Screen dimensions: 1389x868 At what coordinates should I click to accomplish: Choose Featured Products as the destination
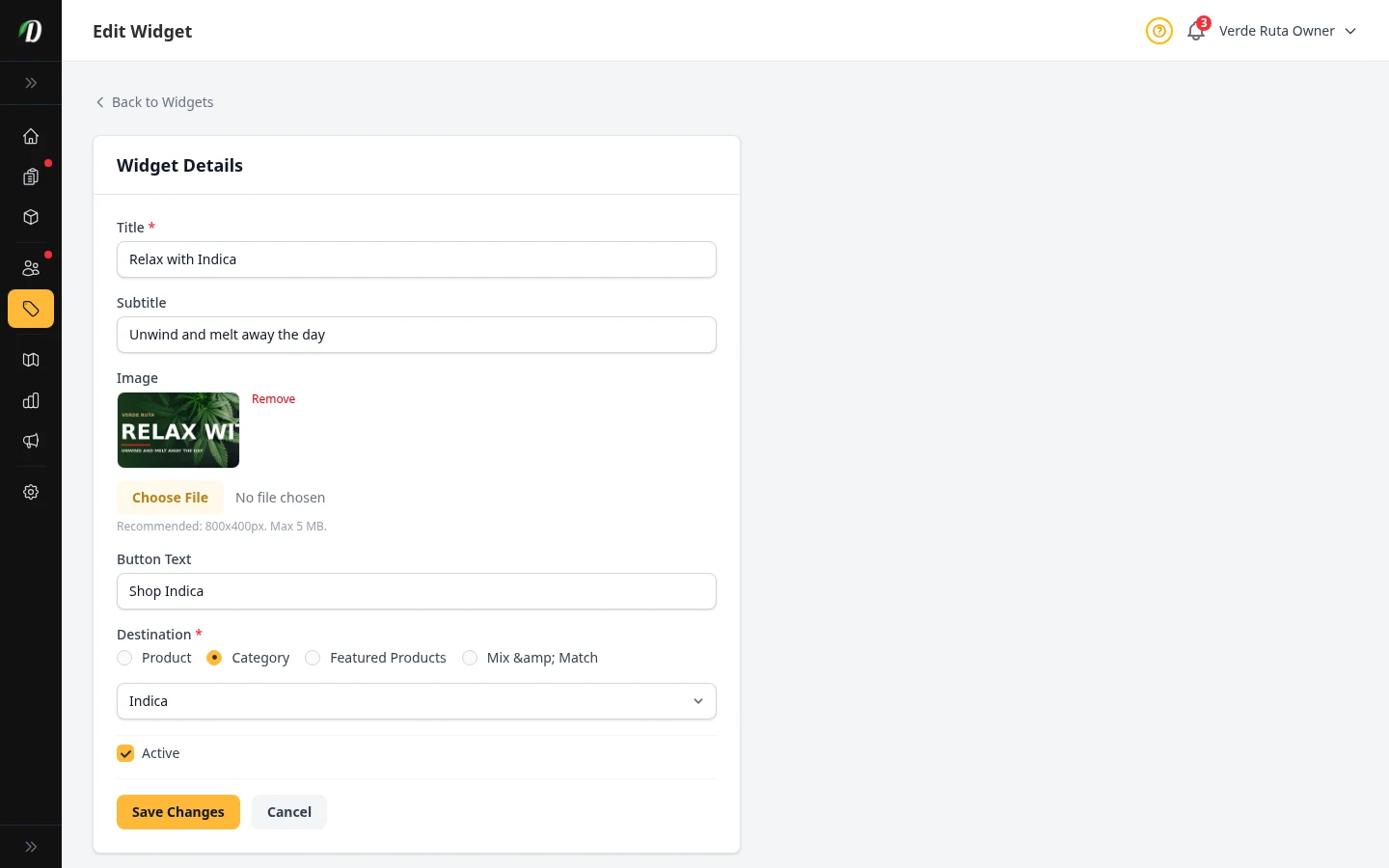[313, 658]
